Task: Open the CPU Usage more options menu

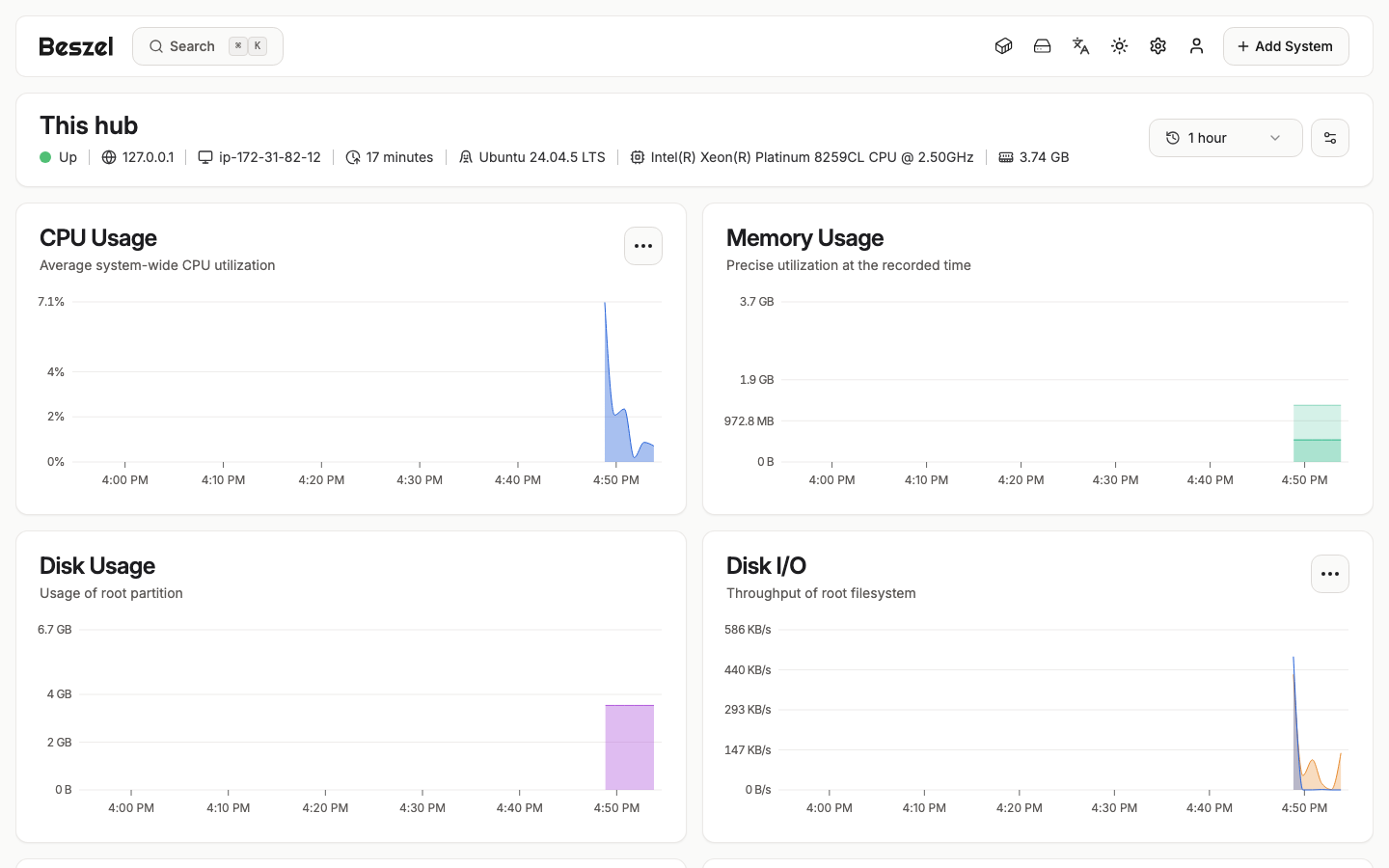Action: 643,246
